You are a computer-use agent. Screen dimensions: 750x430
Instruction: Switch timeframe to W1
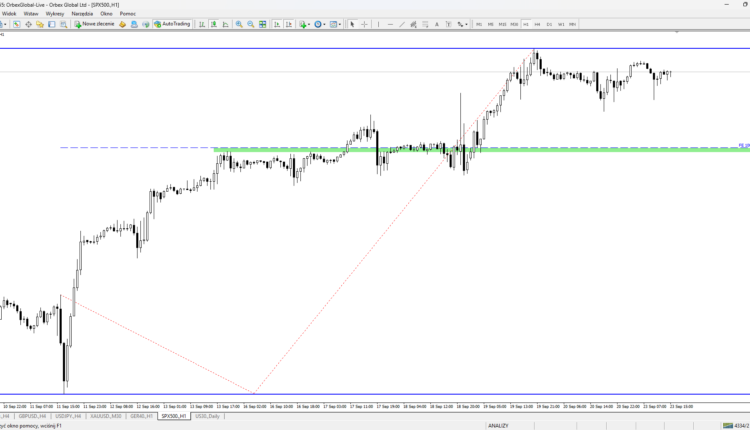point(561,24)
